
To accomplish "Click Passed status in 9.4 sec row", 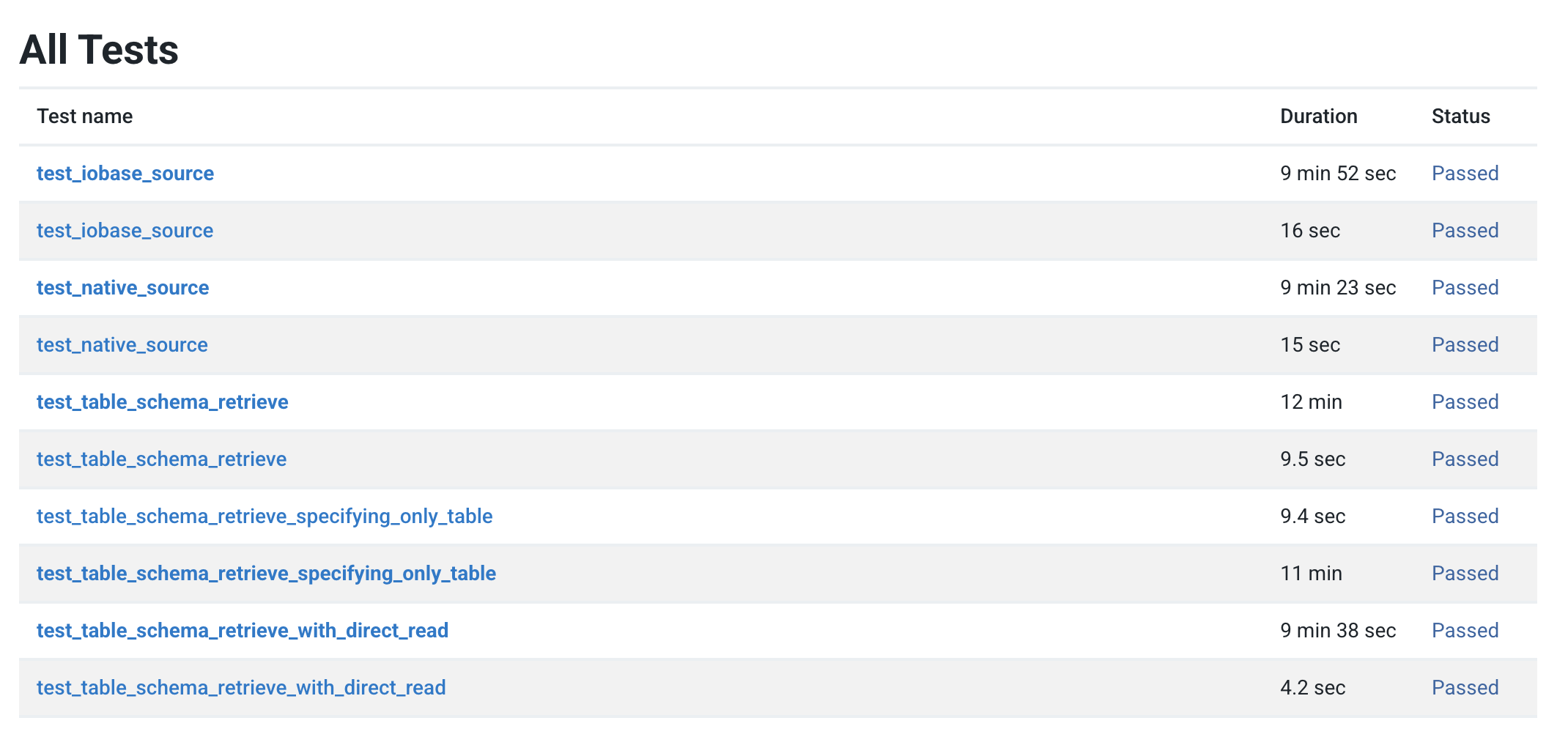I will pyautogui.click(x=1465, y=516).
